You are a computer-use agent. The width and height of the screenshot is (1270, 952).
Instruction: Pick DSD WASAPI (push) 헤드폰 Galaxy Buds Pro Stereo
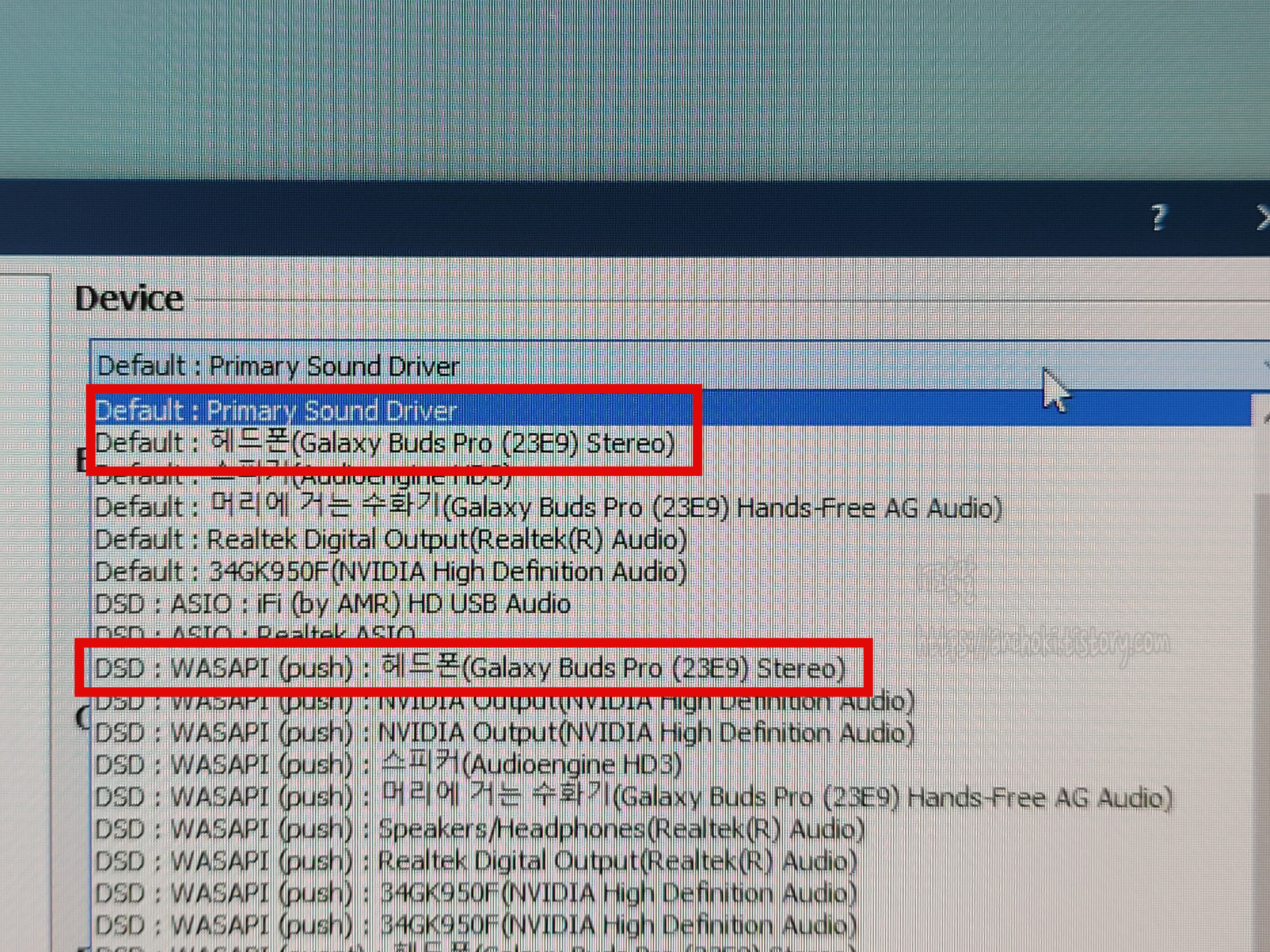point(672,669)
